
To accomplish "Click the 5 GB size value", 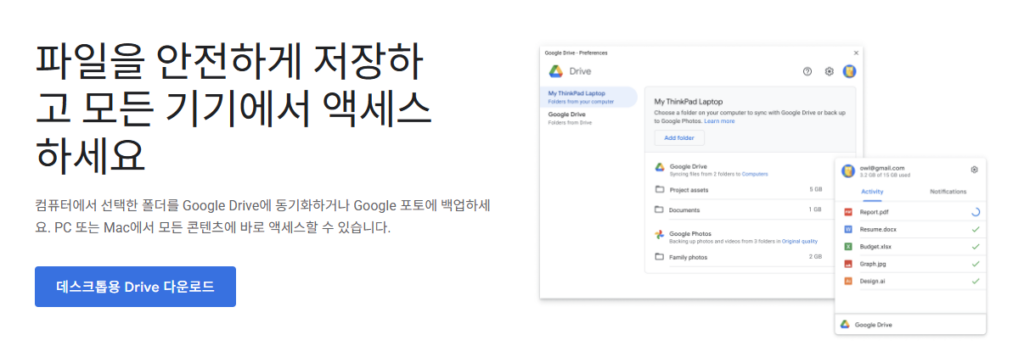I will (x=816, y=190).
